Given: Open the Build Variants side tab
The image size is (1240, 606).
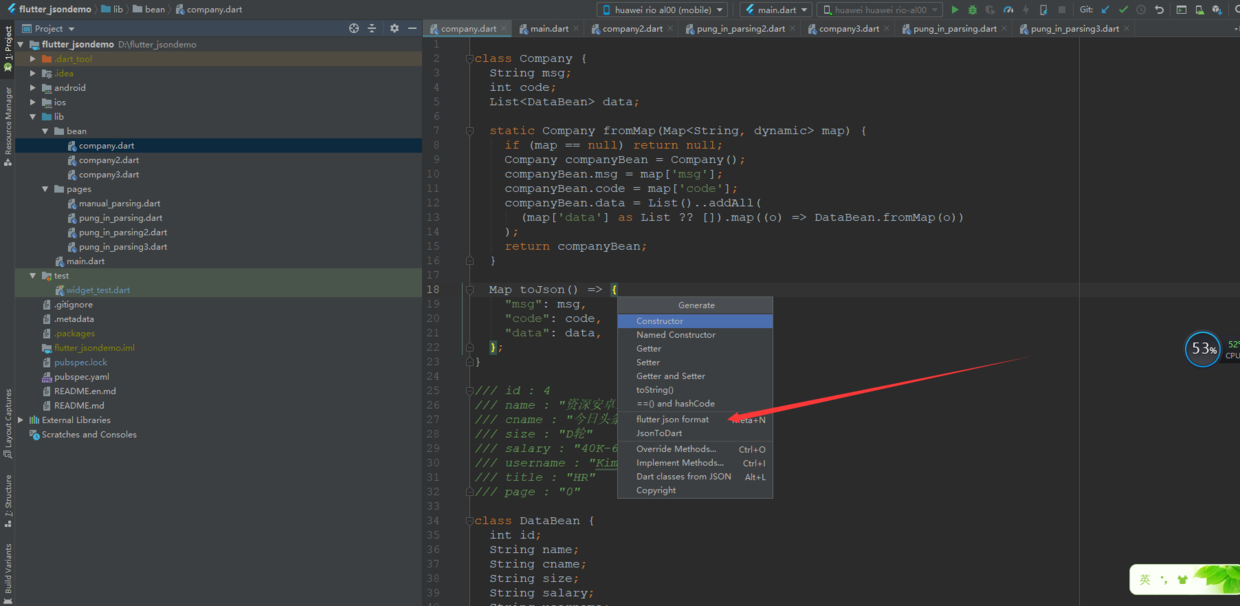Looking at the screenshot, I should (8, 572).
